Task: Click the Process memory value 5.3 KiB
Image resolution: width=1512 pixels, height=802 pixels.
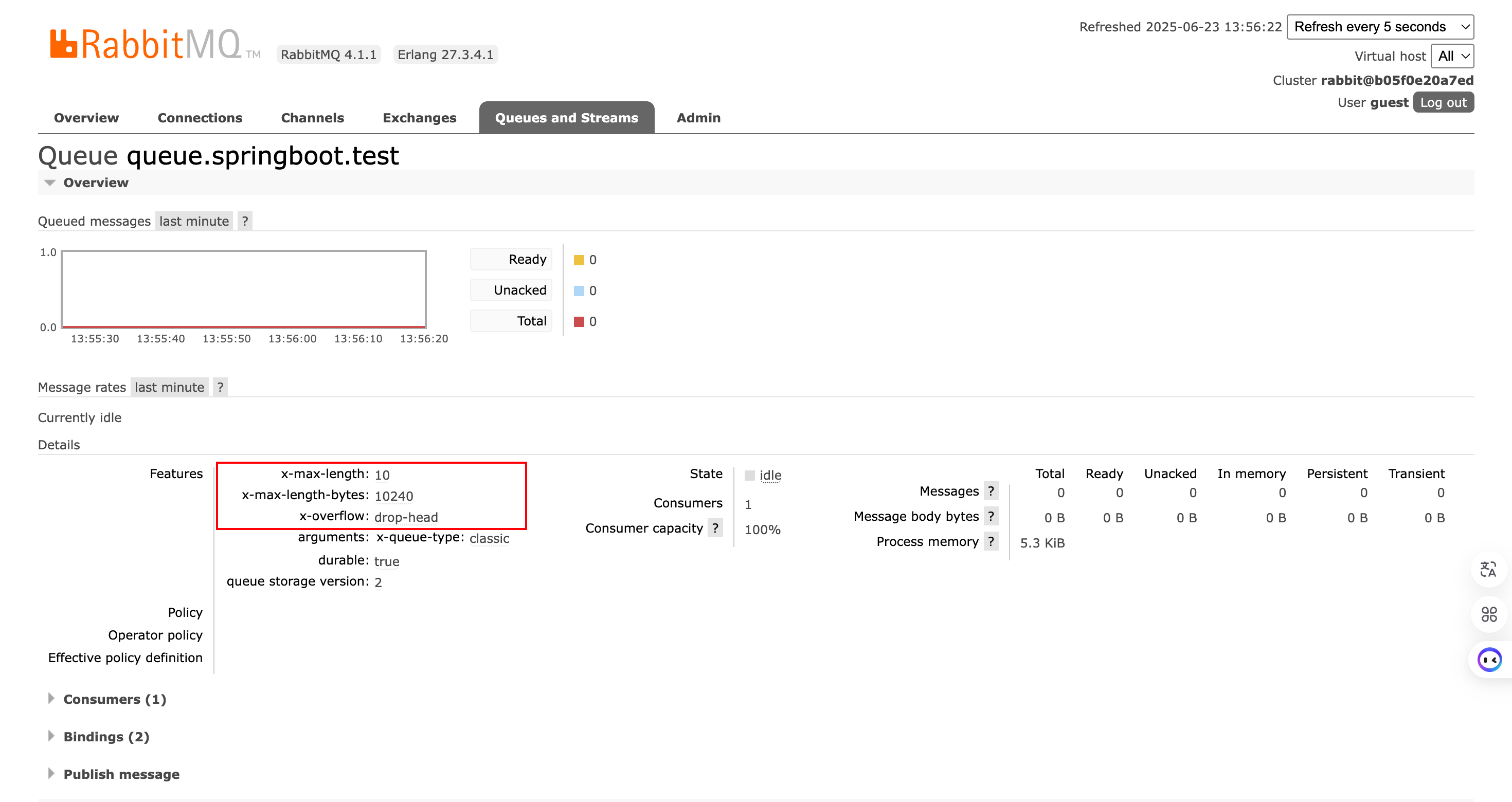Action: [x=1042, y=543]
